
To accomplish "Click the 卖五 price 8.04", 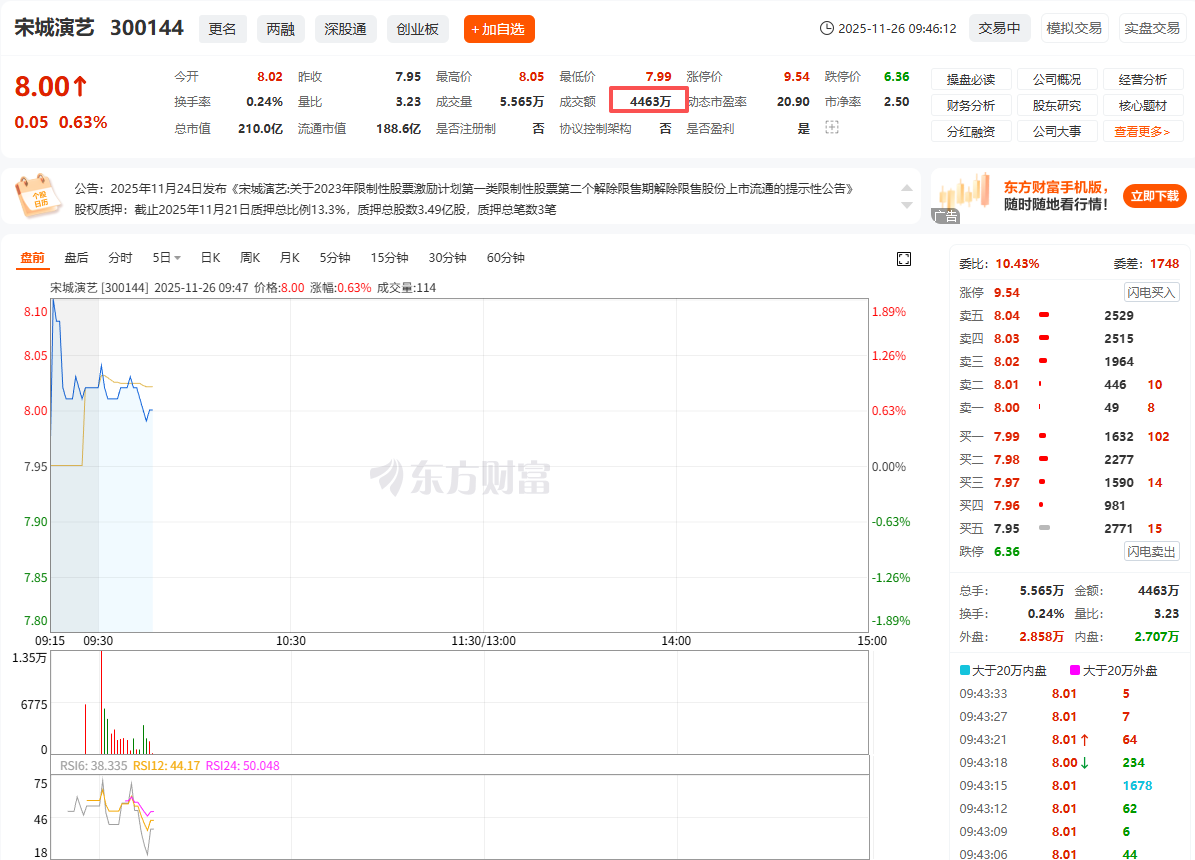I will (x=1006, y=316).
